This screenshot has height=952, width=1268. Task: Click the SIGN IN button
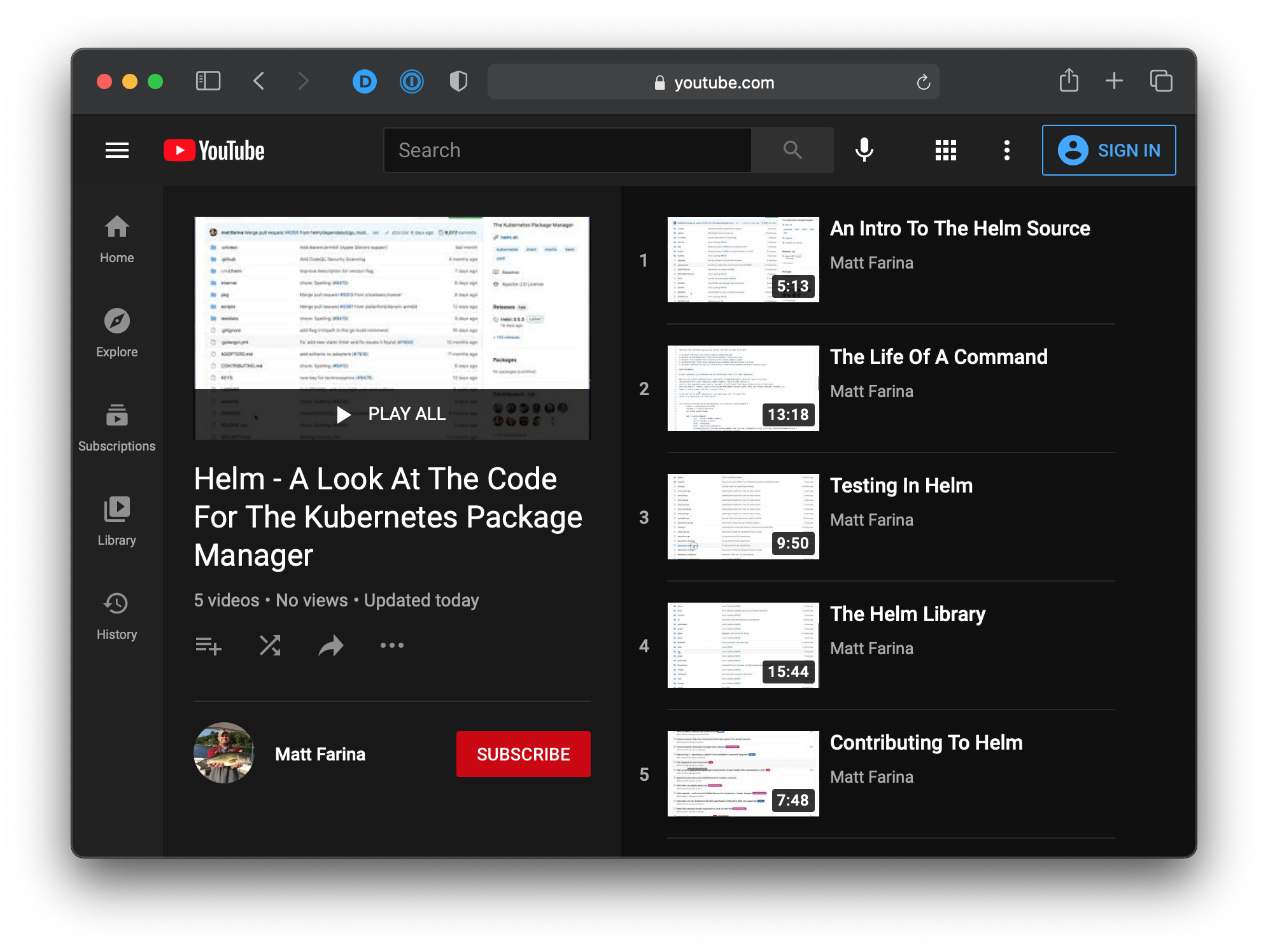coord(1109,150)
